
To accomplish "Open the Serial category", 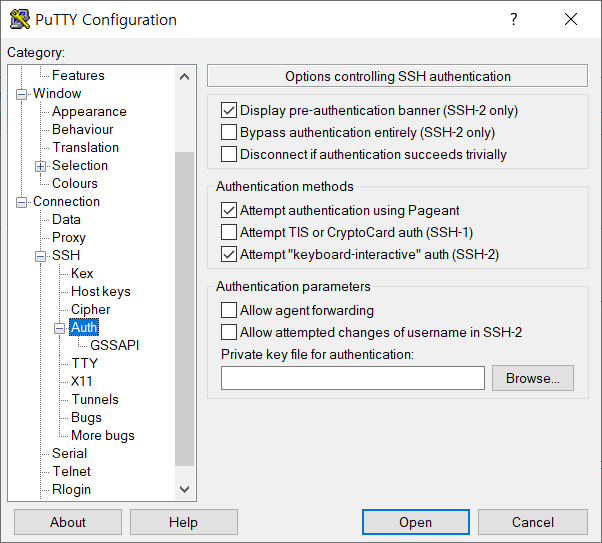I will (69, 454).
